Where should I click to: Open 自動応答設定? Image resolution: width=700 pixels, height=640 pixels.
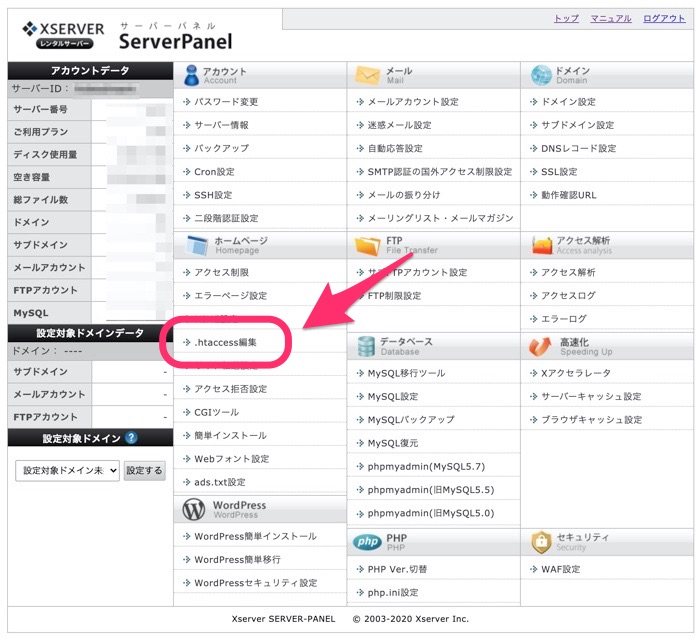pyautogui.click(x=395, y=148)
